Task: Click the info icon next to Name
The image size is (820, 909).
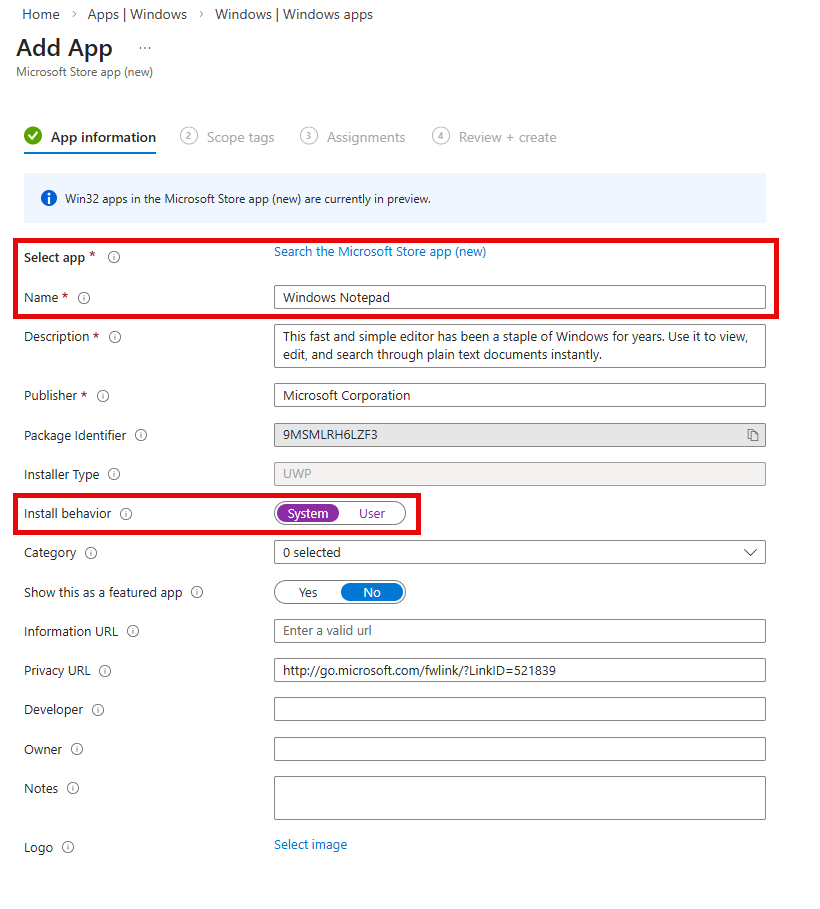Action: (x=84, y=298)
